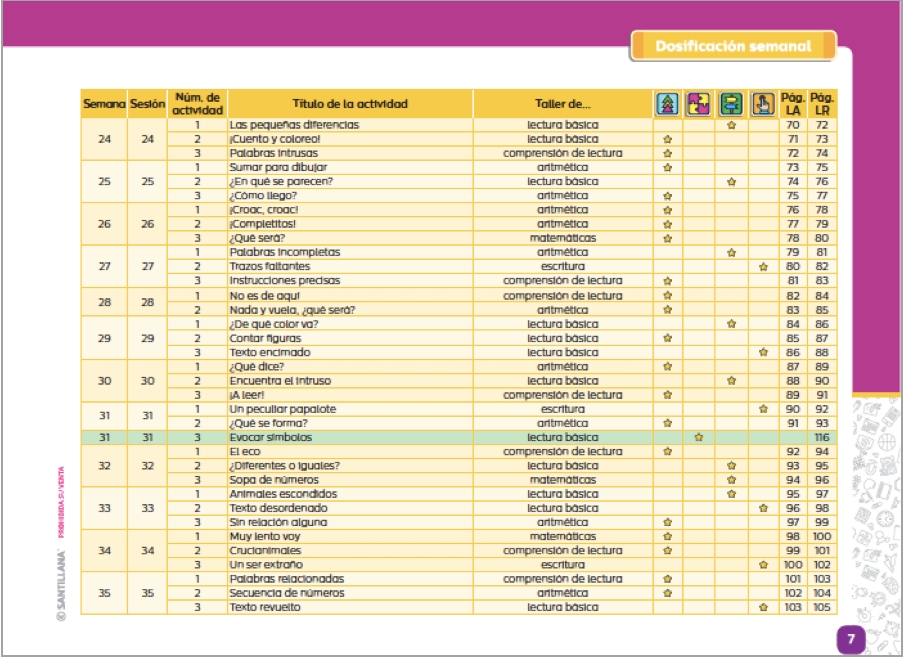Click the tree icon in table header
The height and width of the screenshot is (658, 904).
tap(668, 103)
